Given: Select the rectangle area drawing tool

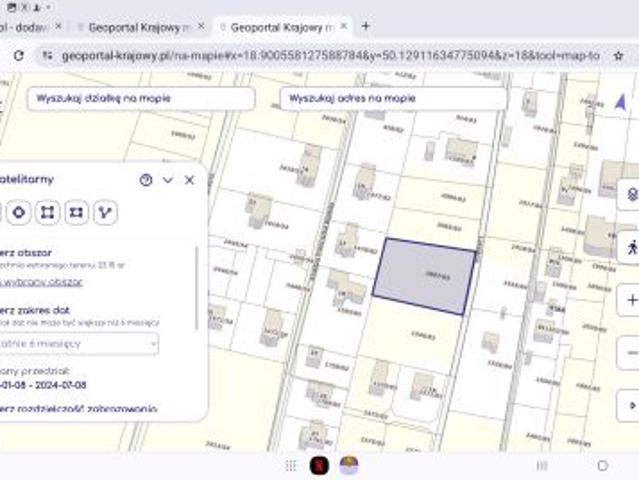Looking at the screenshot, I should click(76, 212).
